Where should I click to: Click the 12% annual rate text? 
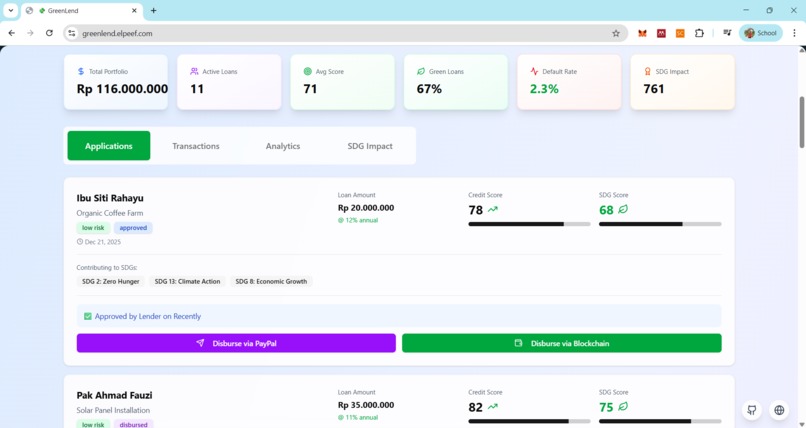tap(358, 220)
